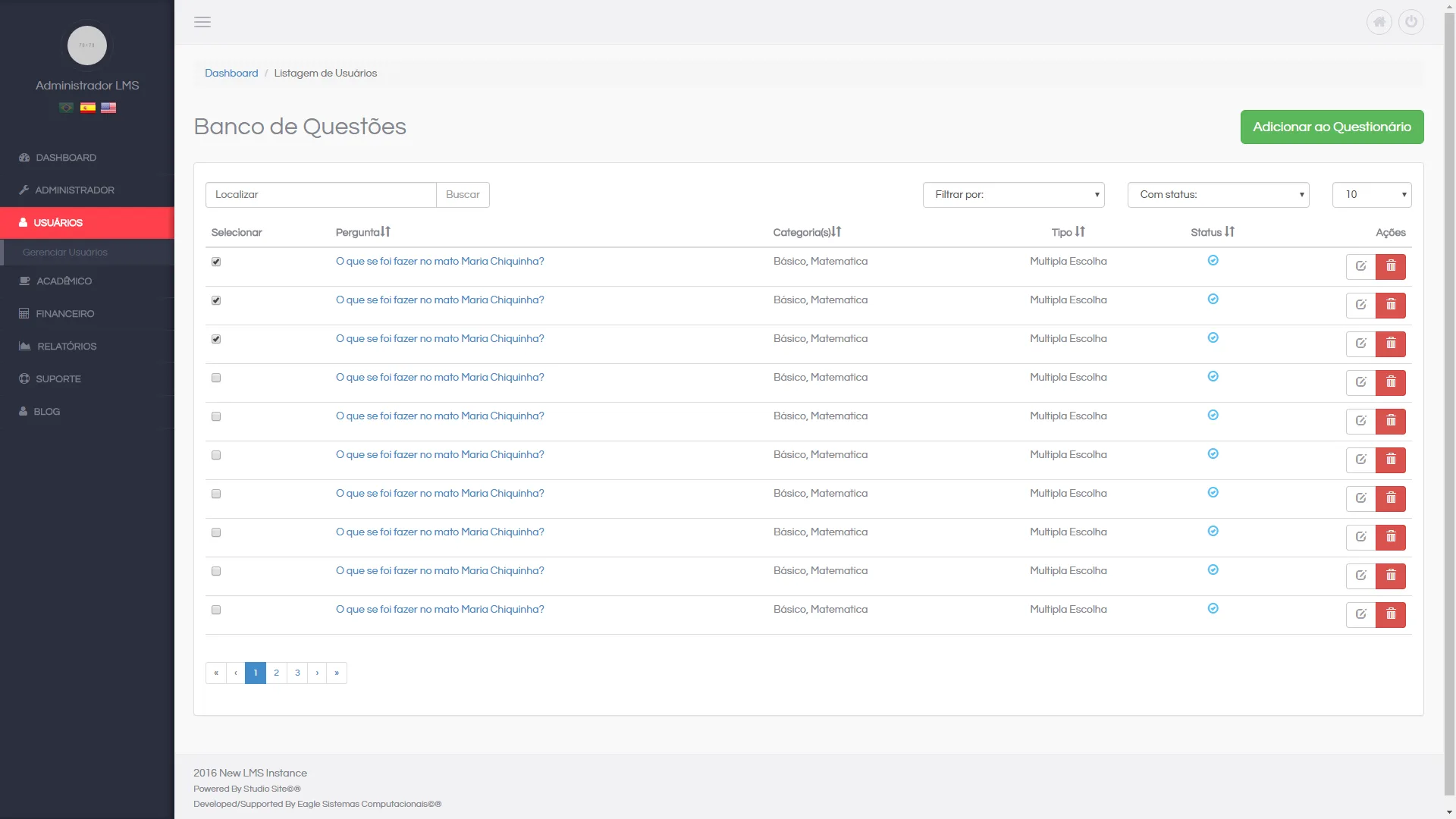Edit the sixth question row

1361,460
